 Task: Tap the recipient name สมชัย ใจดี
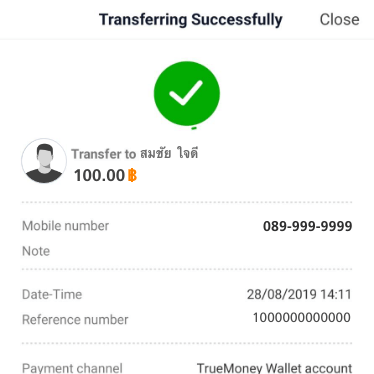pyautogui.click(x=169, y=153)
